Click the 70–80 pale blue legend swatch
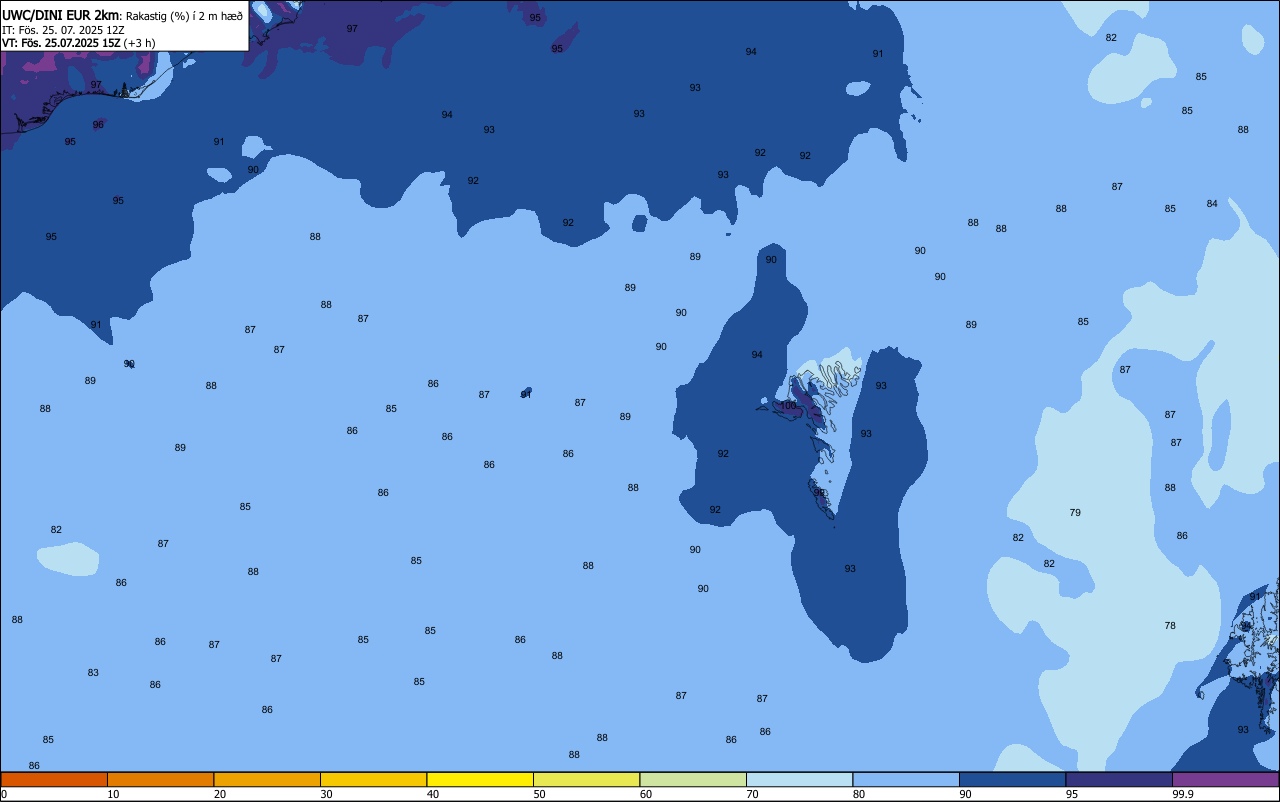Screen dimensions: 1280x802 [799, 779]
